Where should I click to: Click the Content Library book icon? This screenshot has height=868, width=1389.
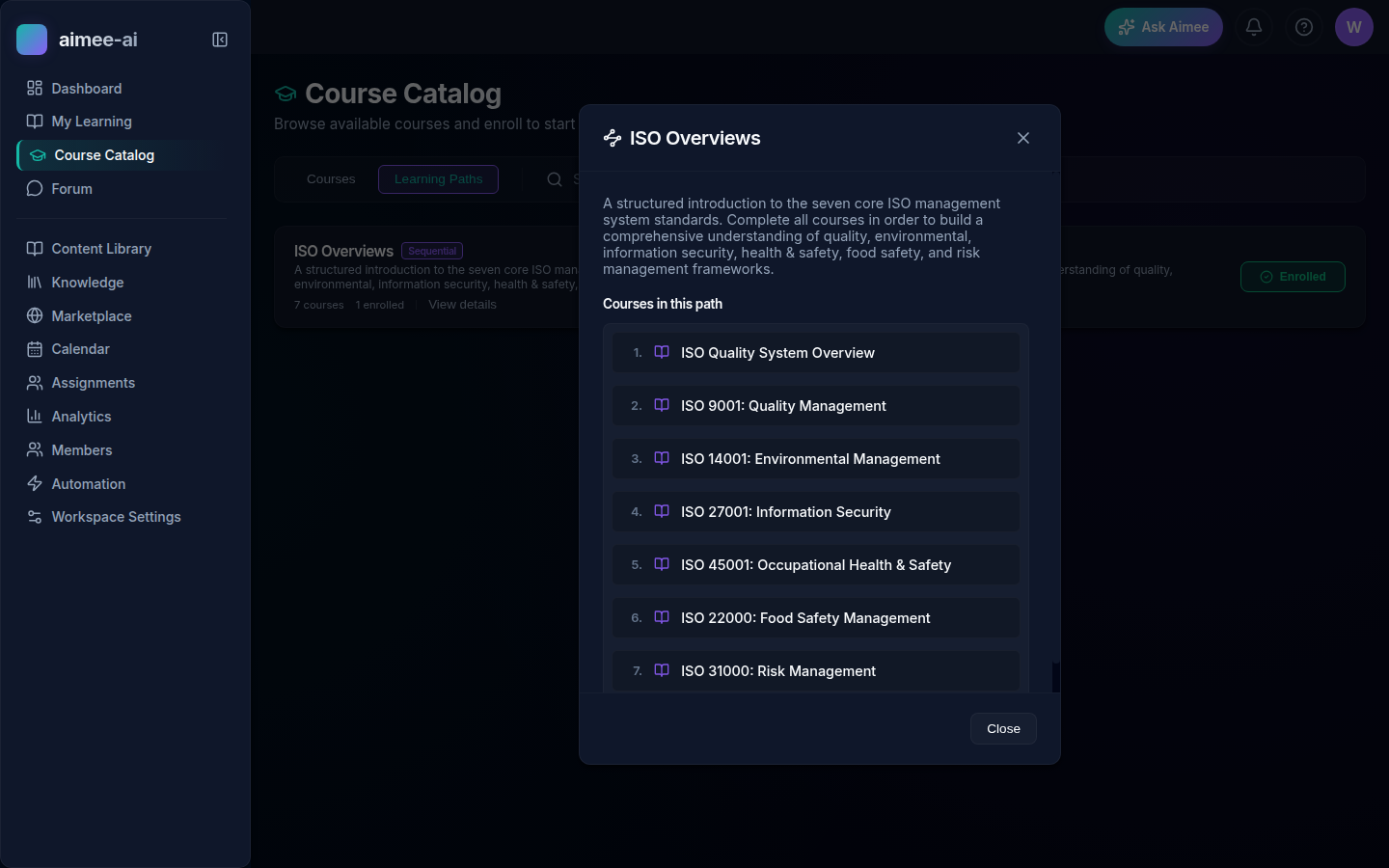pyautogui.click(x=35, y=249)
